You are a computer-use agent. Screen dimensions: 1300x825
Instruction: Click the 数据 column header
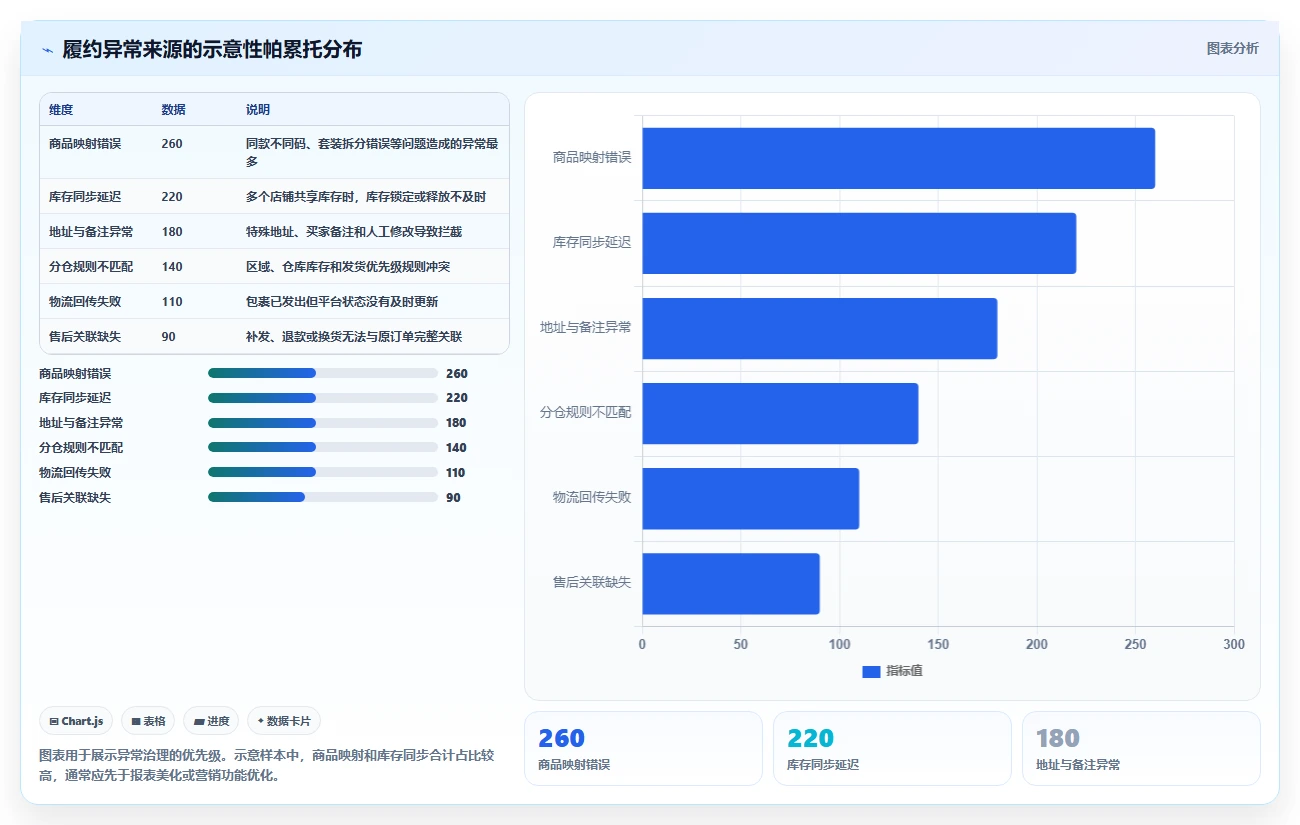point(173,110)
